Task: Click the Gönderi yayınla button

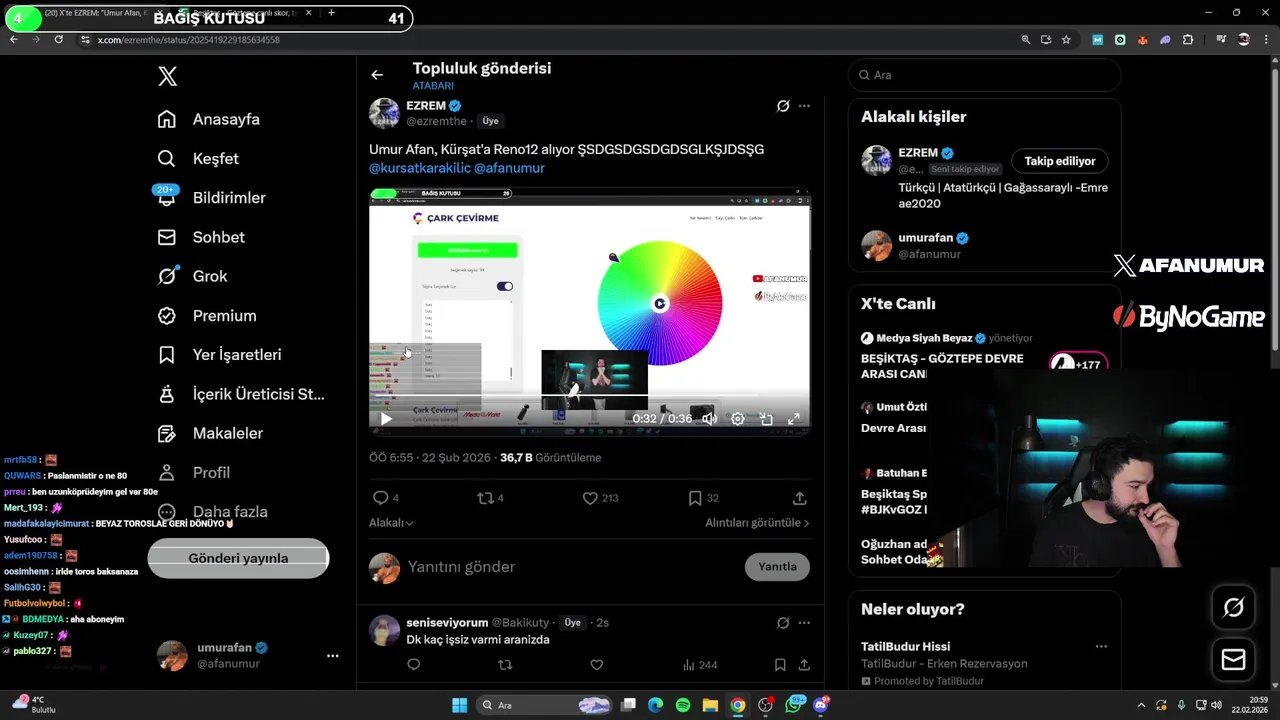Action: pos(238,558)
